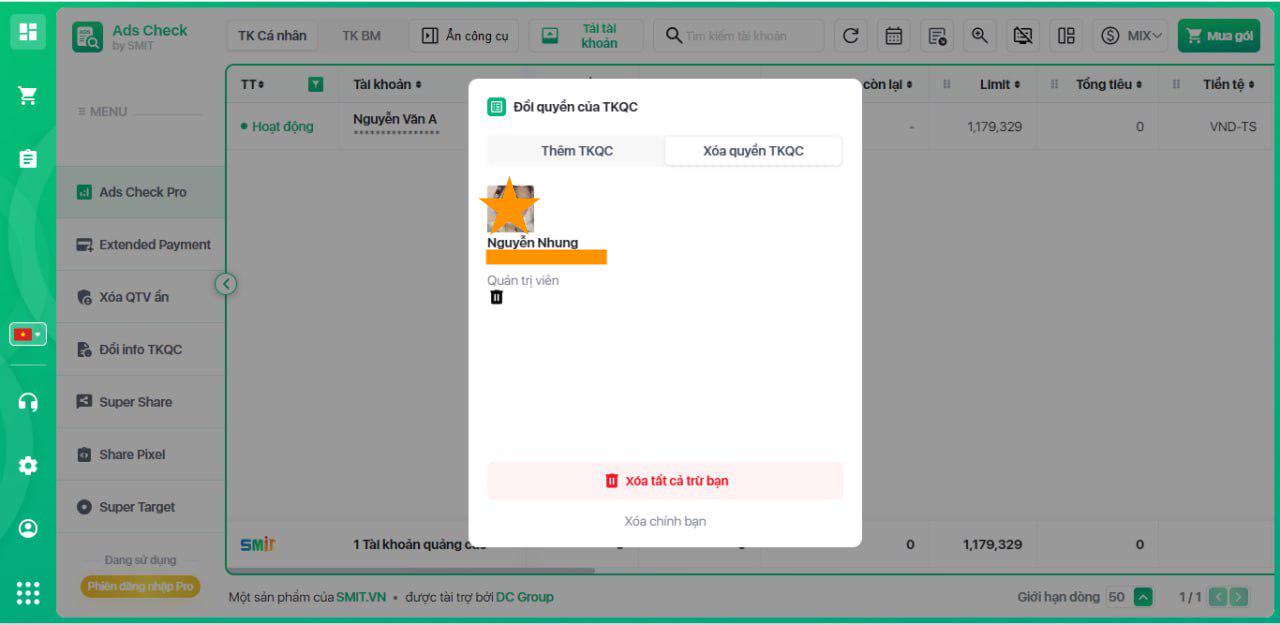Expand the MIX currency dropdown
Screen dimensions: 1280x625
[x=1132, y=36]
